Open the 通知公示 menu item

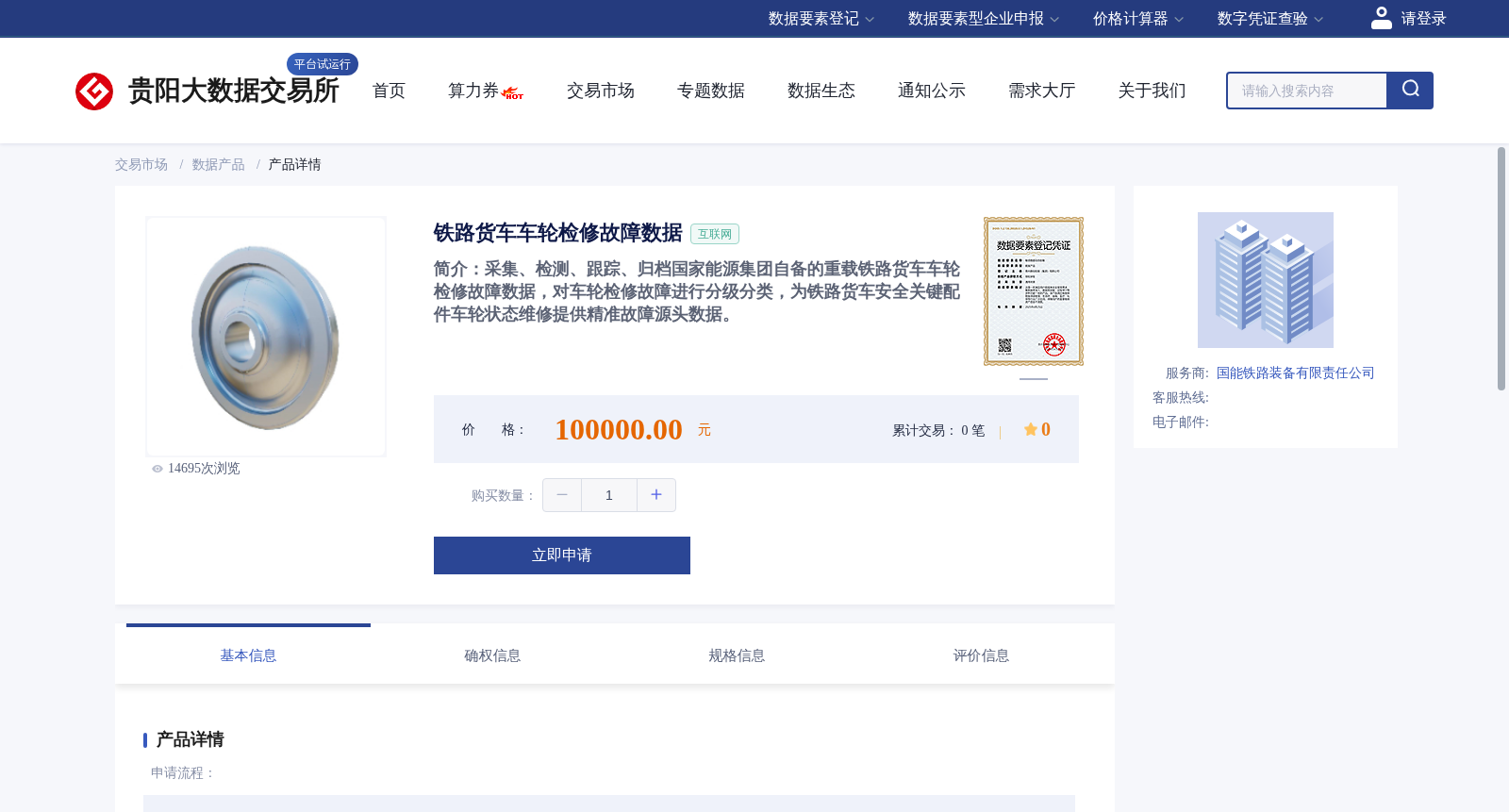[932, 91]
